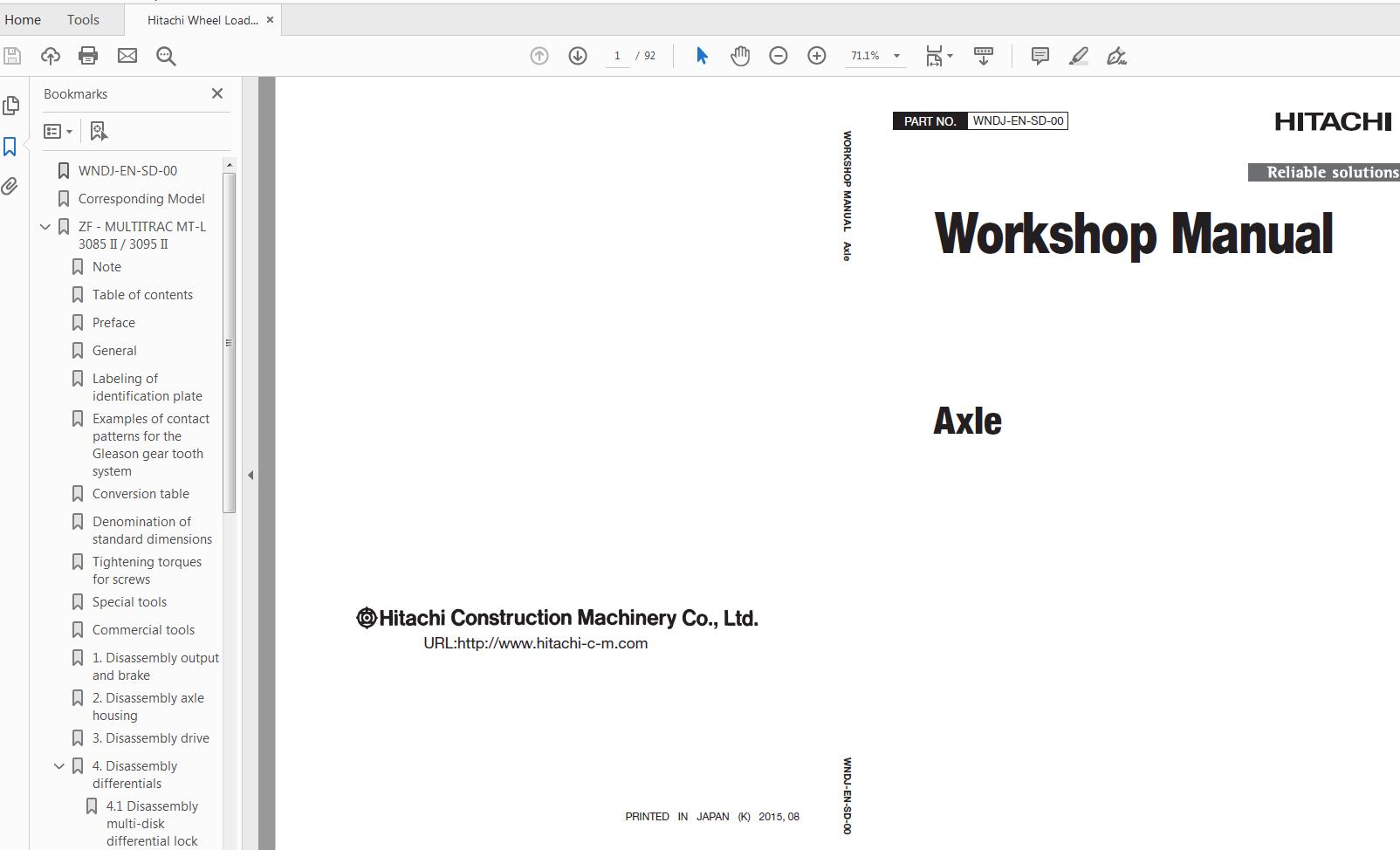Viewport: 1400px width, 850px height.
Task: Open Examples of contact patterns bookmark
Action: point(151,445)
